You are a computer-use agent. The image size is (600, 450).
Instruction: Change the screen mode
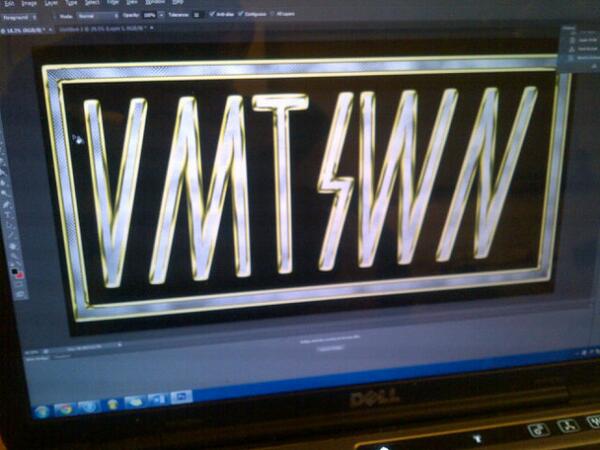(21, 294)
